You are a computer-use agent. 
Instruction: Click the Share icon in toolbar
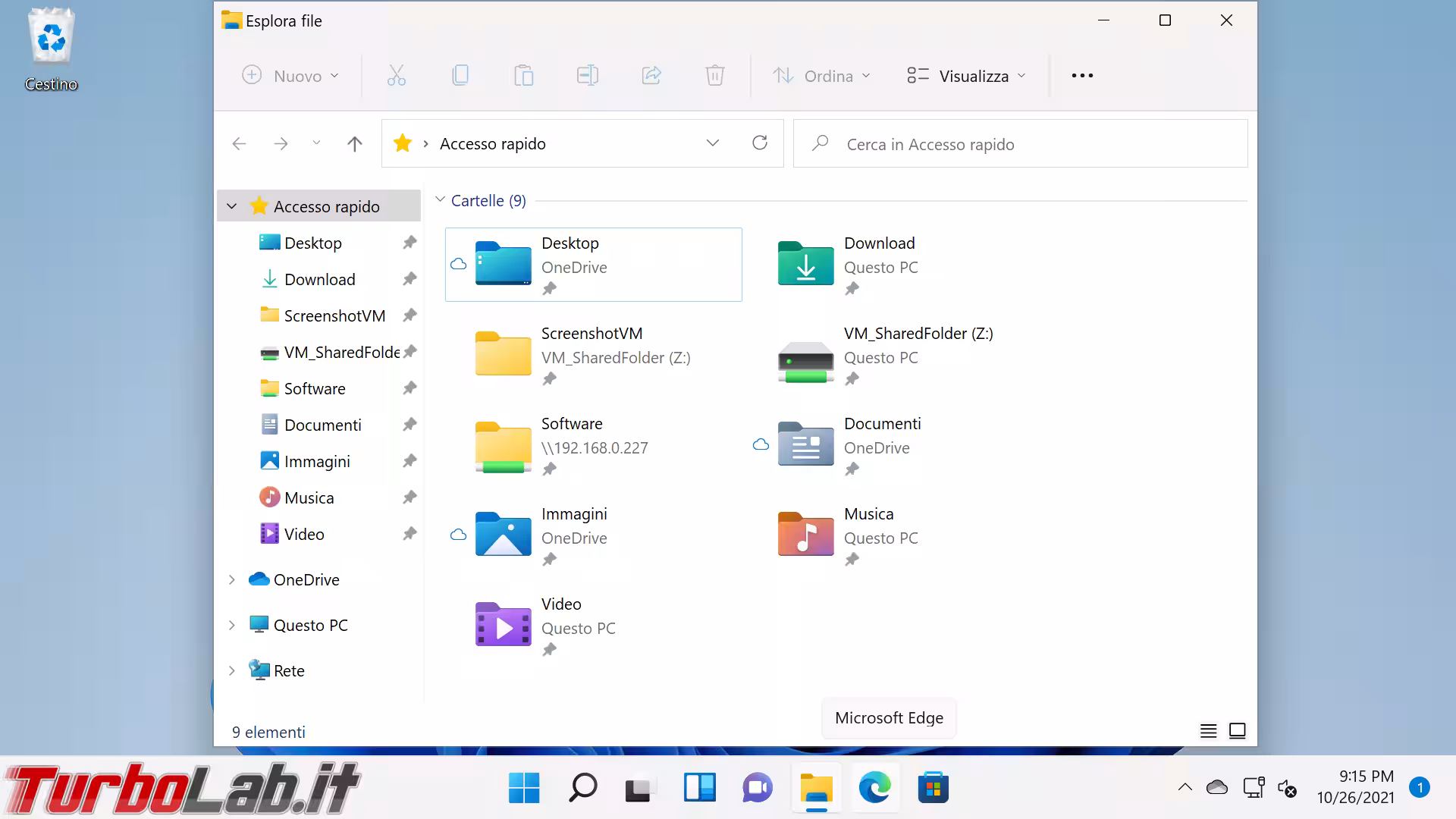[x=651, y=76]
